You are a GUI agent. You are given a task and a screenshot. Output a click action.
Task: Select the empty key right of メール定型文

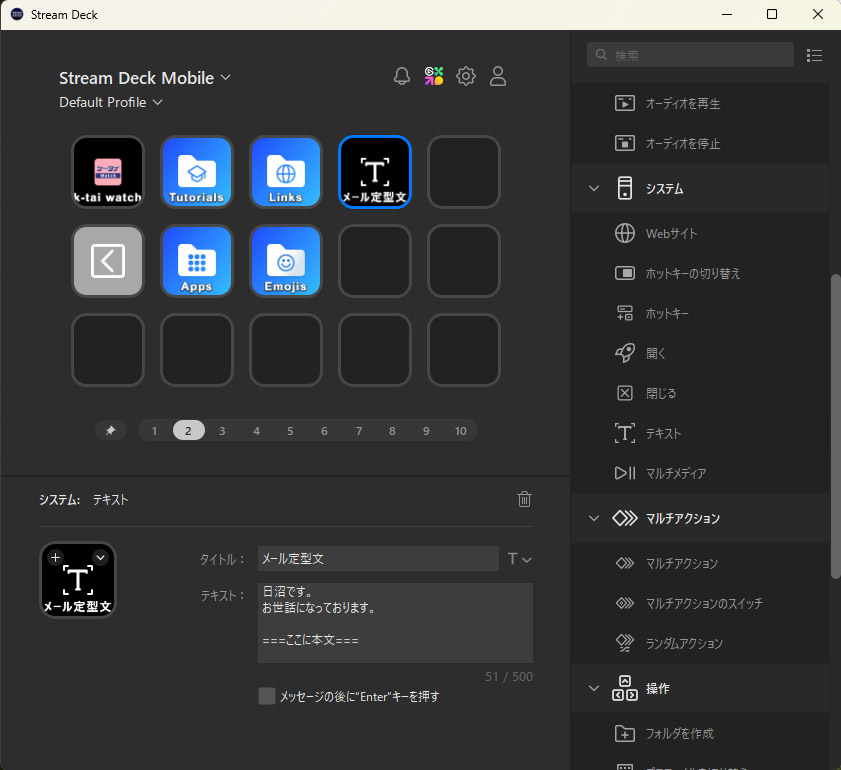pyautogui.click(x=464, y=172)
